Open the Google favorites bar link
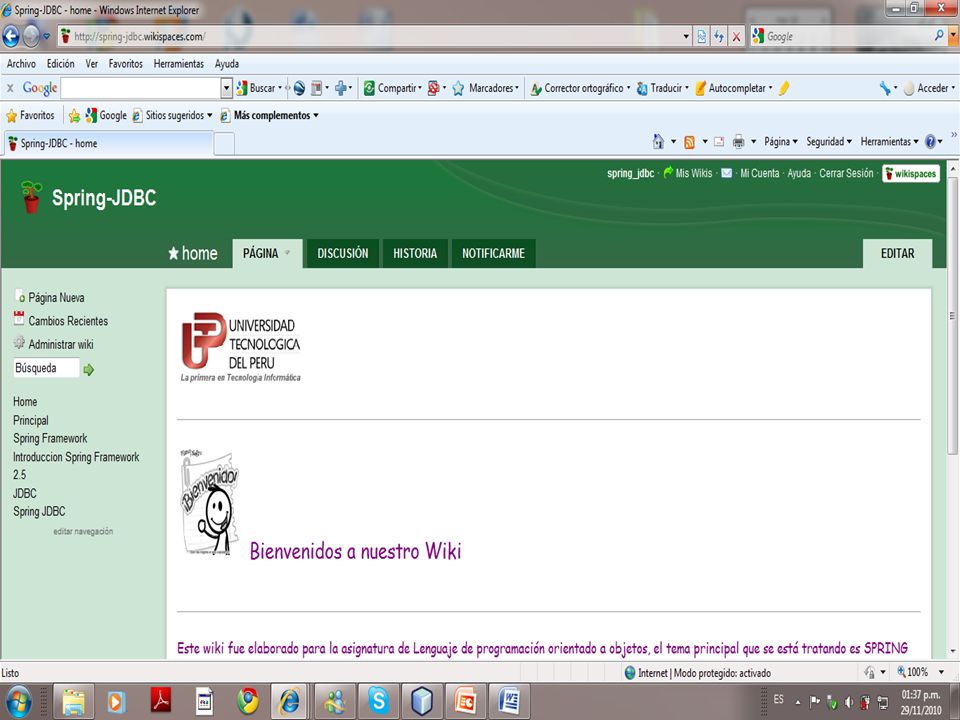 [x=107, y=115]
